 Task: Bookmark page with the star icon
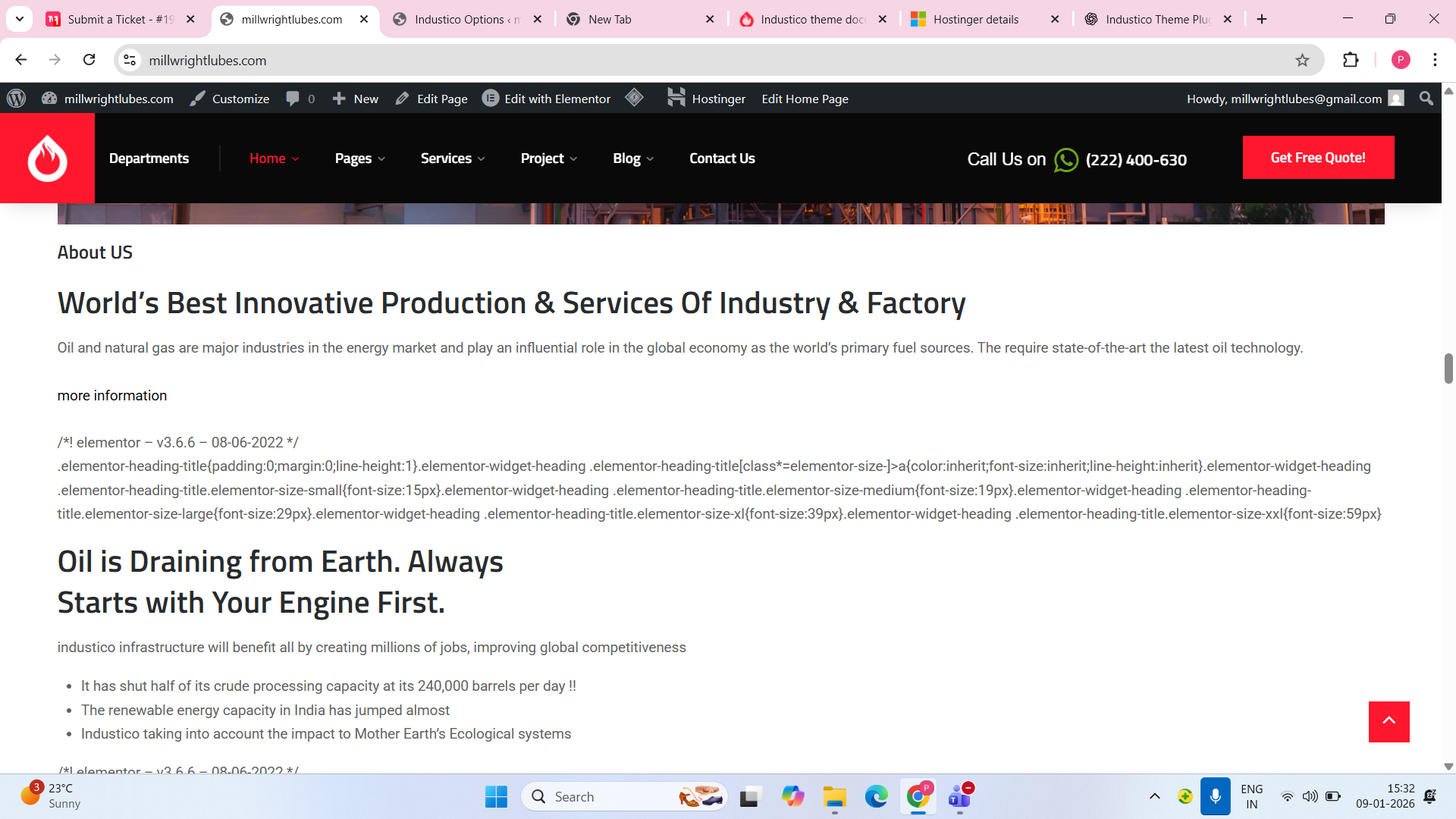pyautogui.click(x=1302, y=60)
